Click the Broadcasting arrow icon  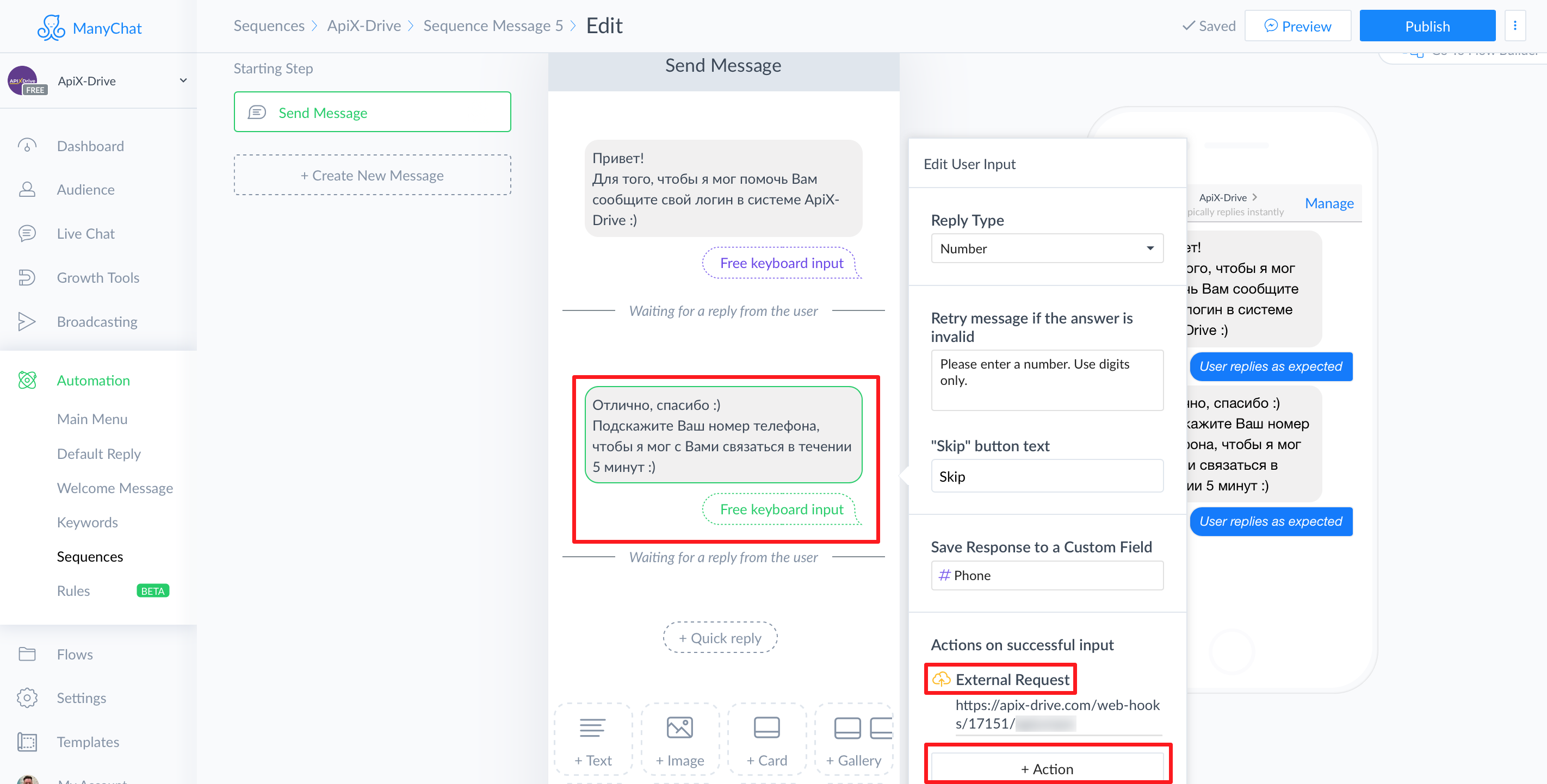tap(27, 322)
